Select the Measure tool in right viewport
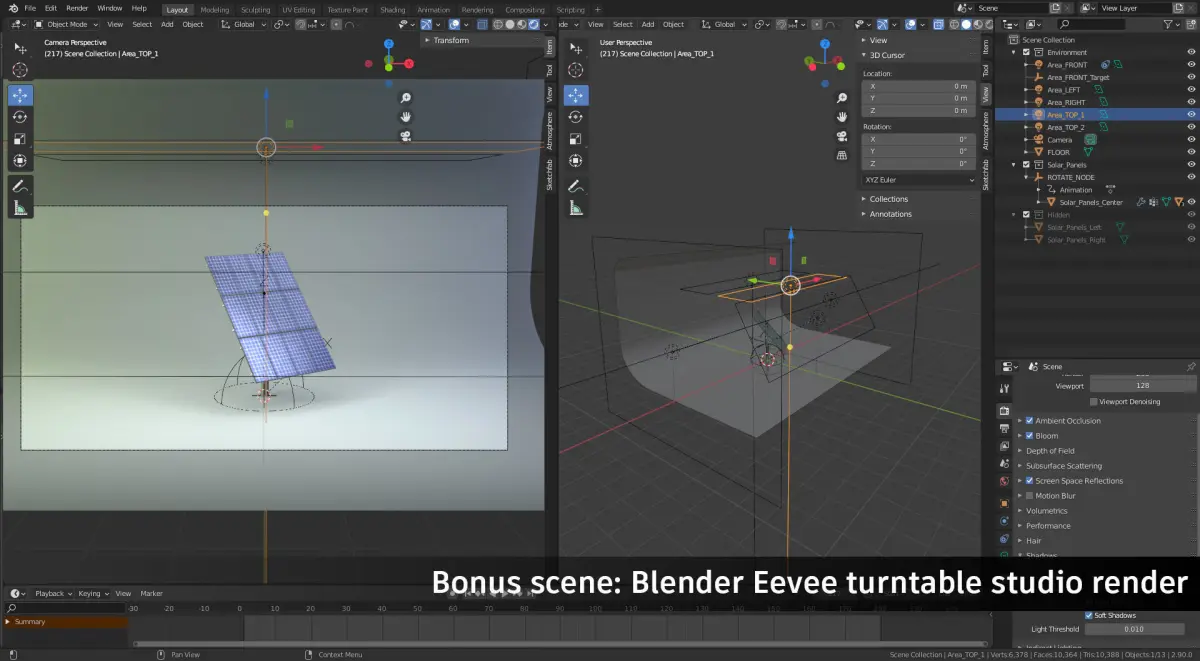The height and width of the screenshot is (661, 1200). point(576,208)
